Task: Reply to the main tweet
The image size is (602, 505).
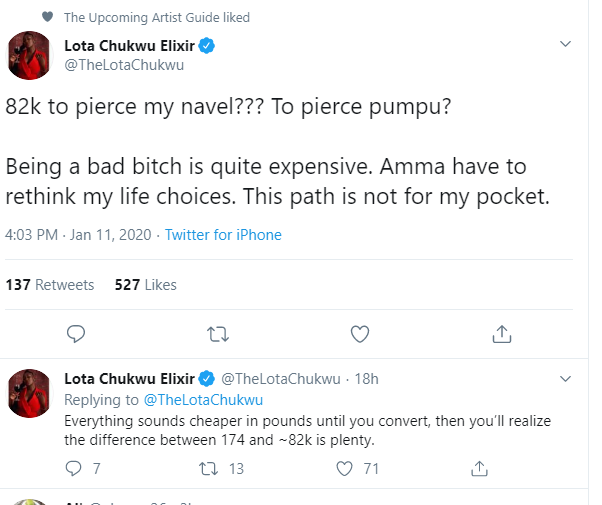Action: (75, 333)
